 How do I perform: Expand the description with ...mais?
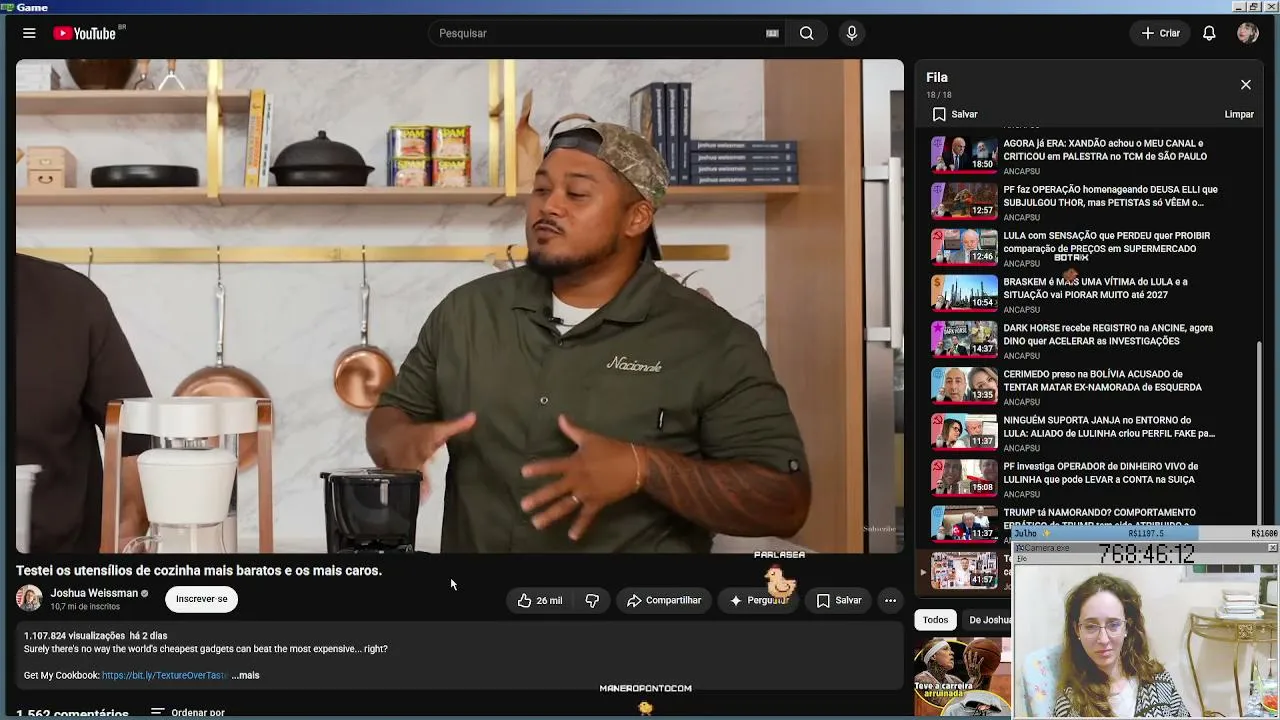coord(245,675)
